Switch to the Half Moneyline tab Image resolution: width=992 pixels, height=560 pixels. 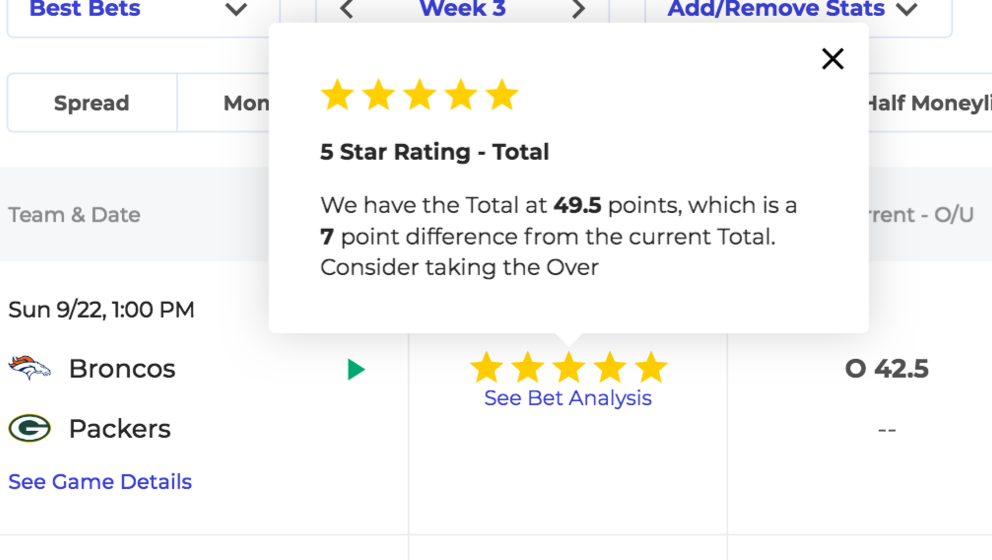(928, 103)
